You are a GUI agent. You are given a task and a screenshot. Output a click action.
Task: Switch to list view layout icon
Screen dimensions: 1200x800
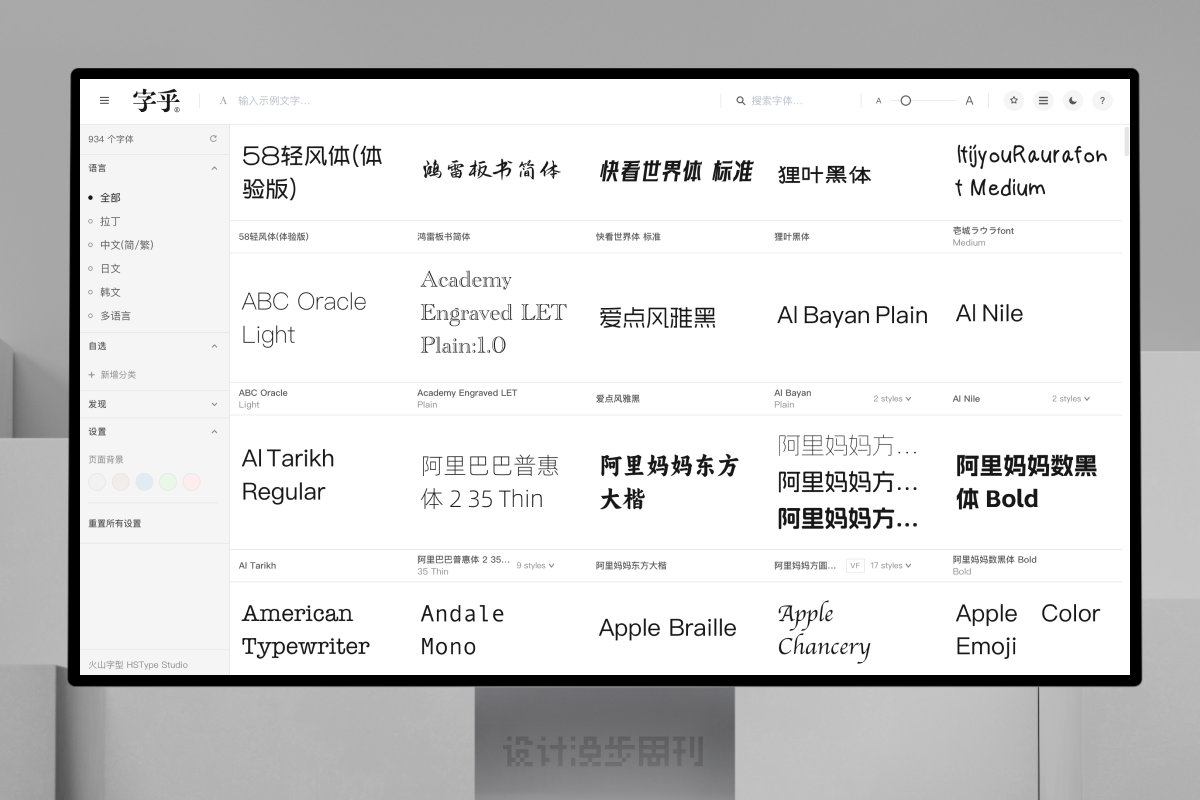click(1043, 101)
